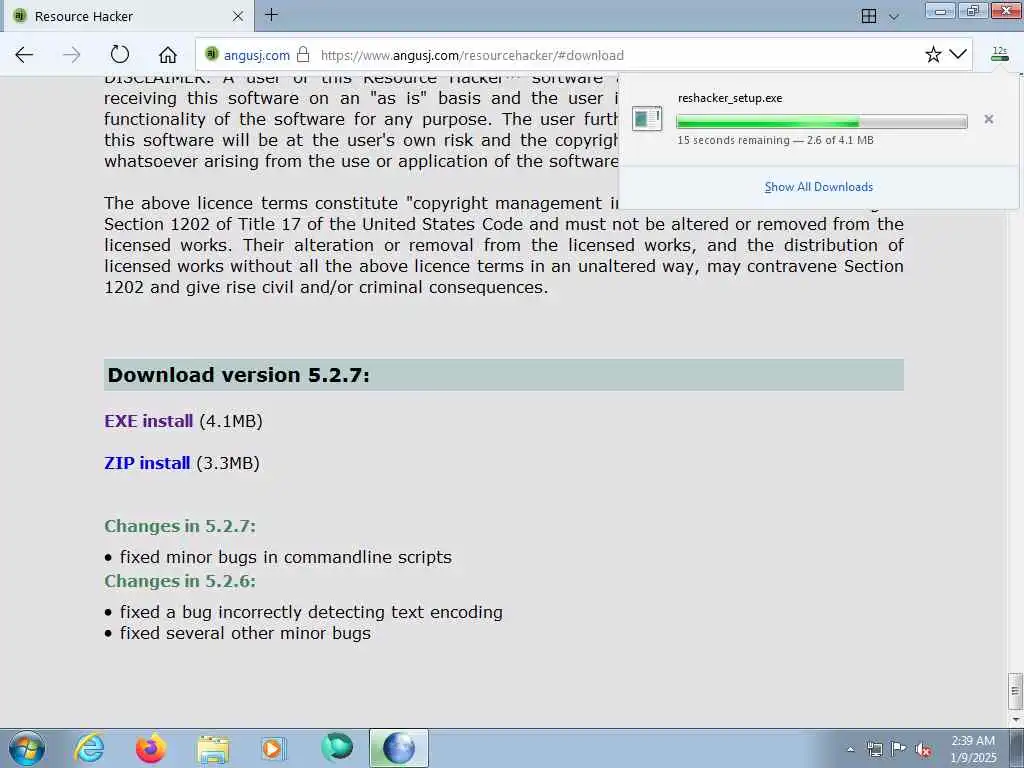Click the reshacker_setup.exe download progress bar

point(822,121)
